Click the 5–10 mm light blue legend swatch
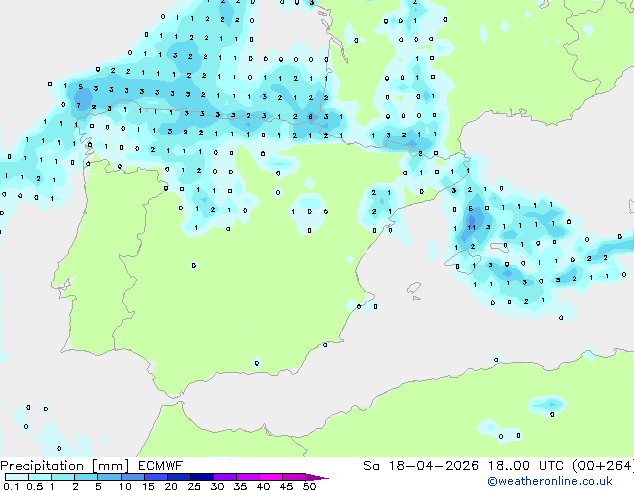 click(x=109, y=477)
